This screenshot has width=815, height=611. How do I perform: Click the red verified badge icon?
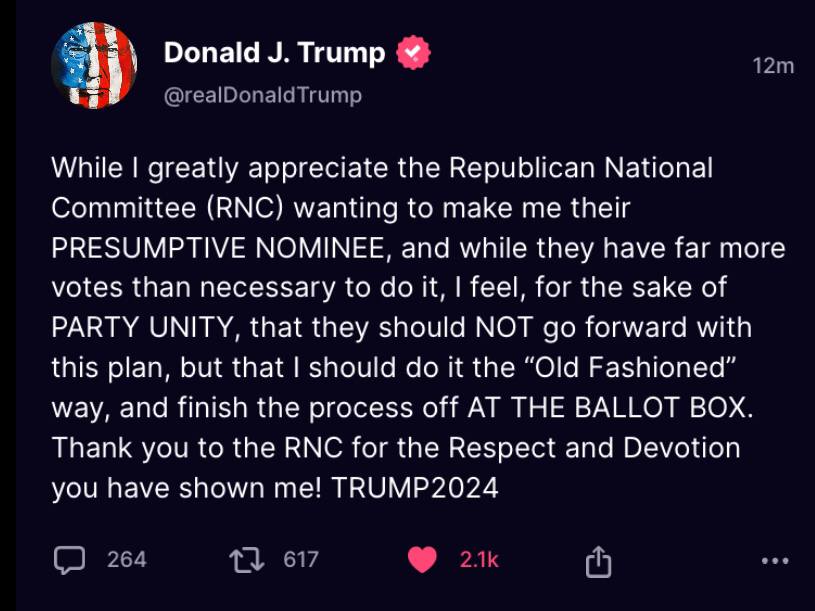pyautogui.click(x=412, y=53)
